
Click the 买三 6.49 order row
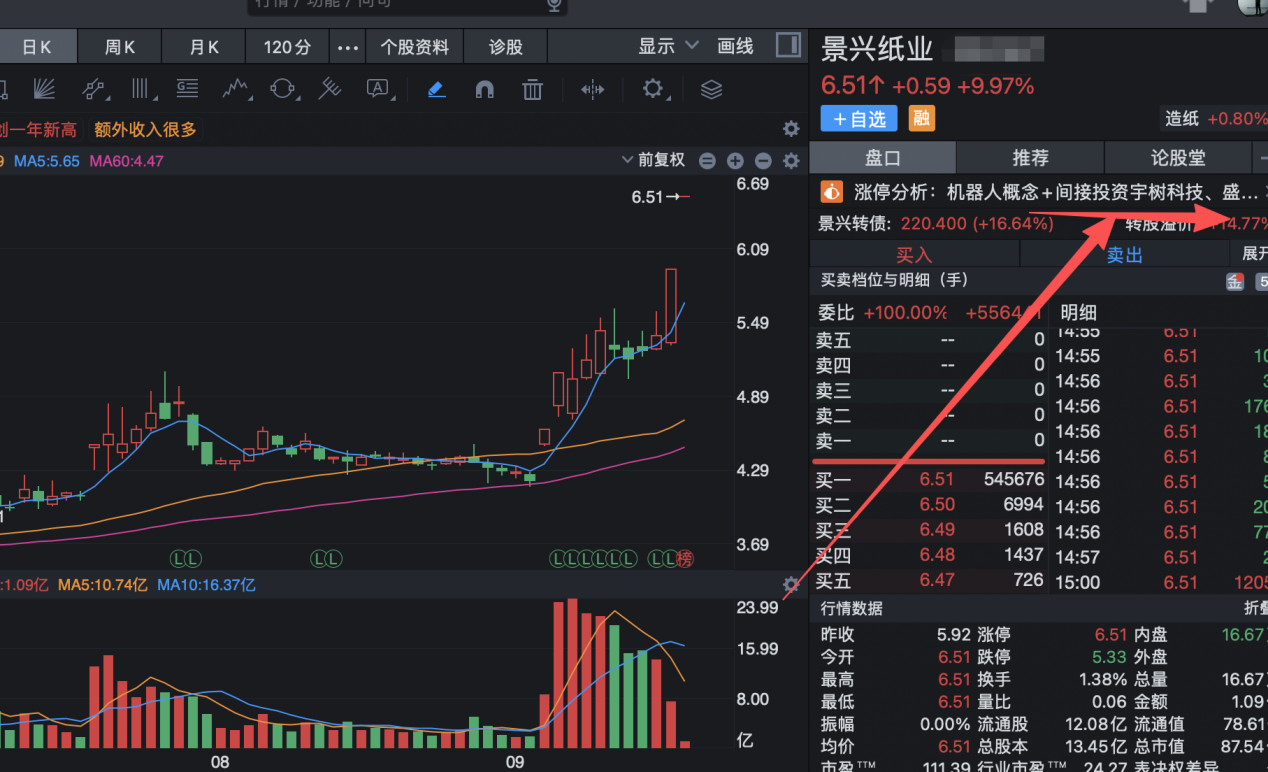[x=929, y=530]
